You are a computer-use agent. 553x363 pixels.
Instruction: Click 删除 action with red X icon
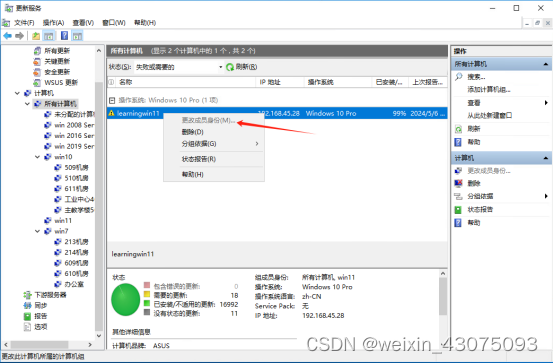(474, 183)
